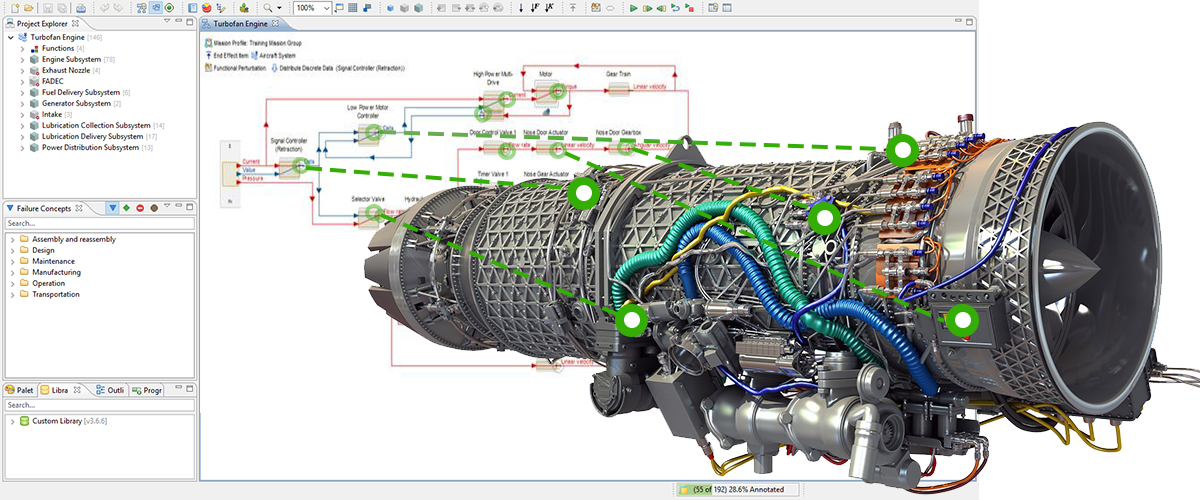Screen dimensions: 1200x500
Task: Click the Open folder icon in toolbar
Action: [x=30, y=8]
